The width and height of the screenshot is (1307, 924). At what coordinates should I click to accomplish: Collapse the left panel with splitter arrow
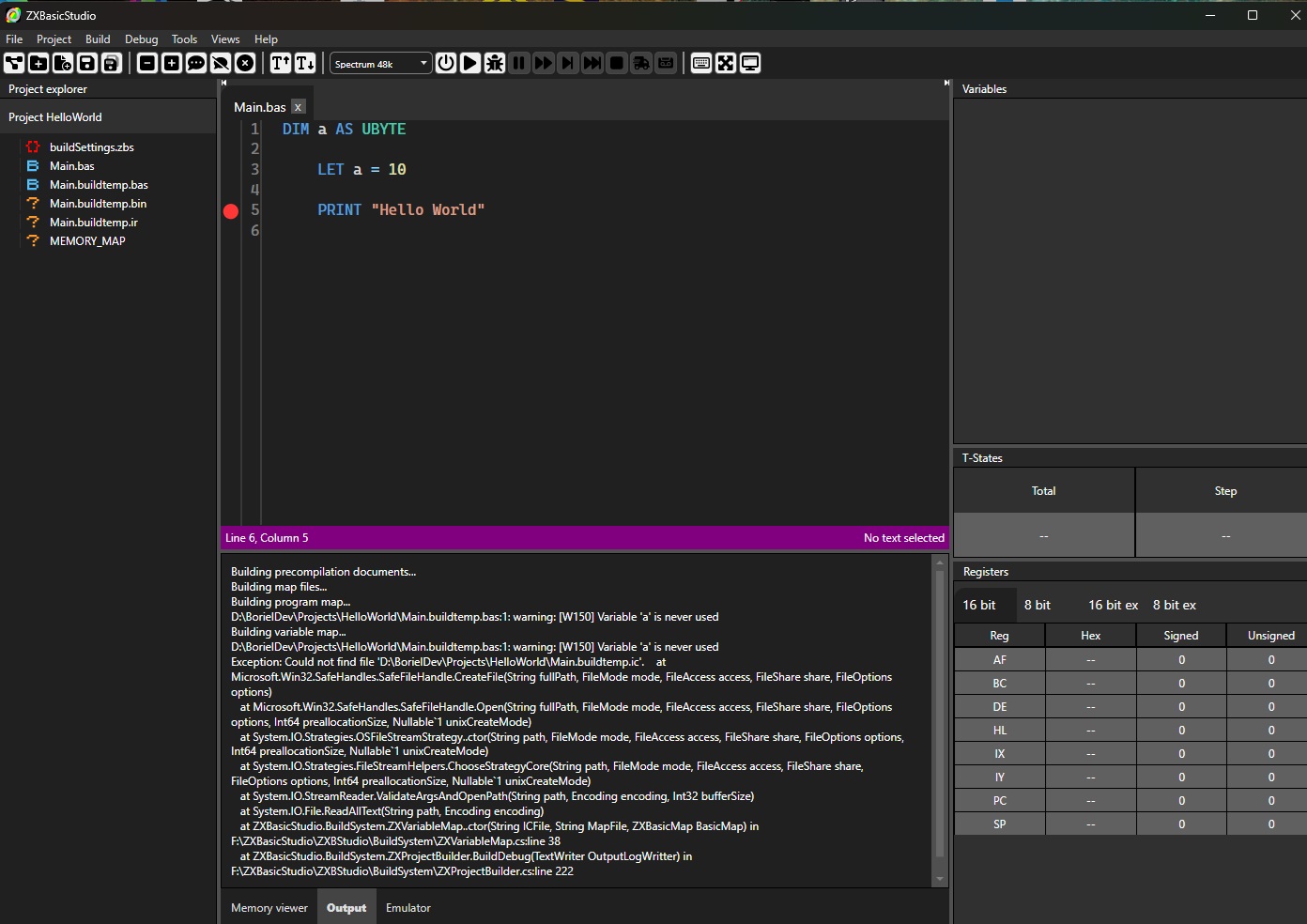[x=223, y=83]
